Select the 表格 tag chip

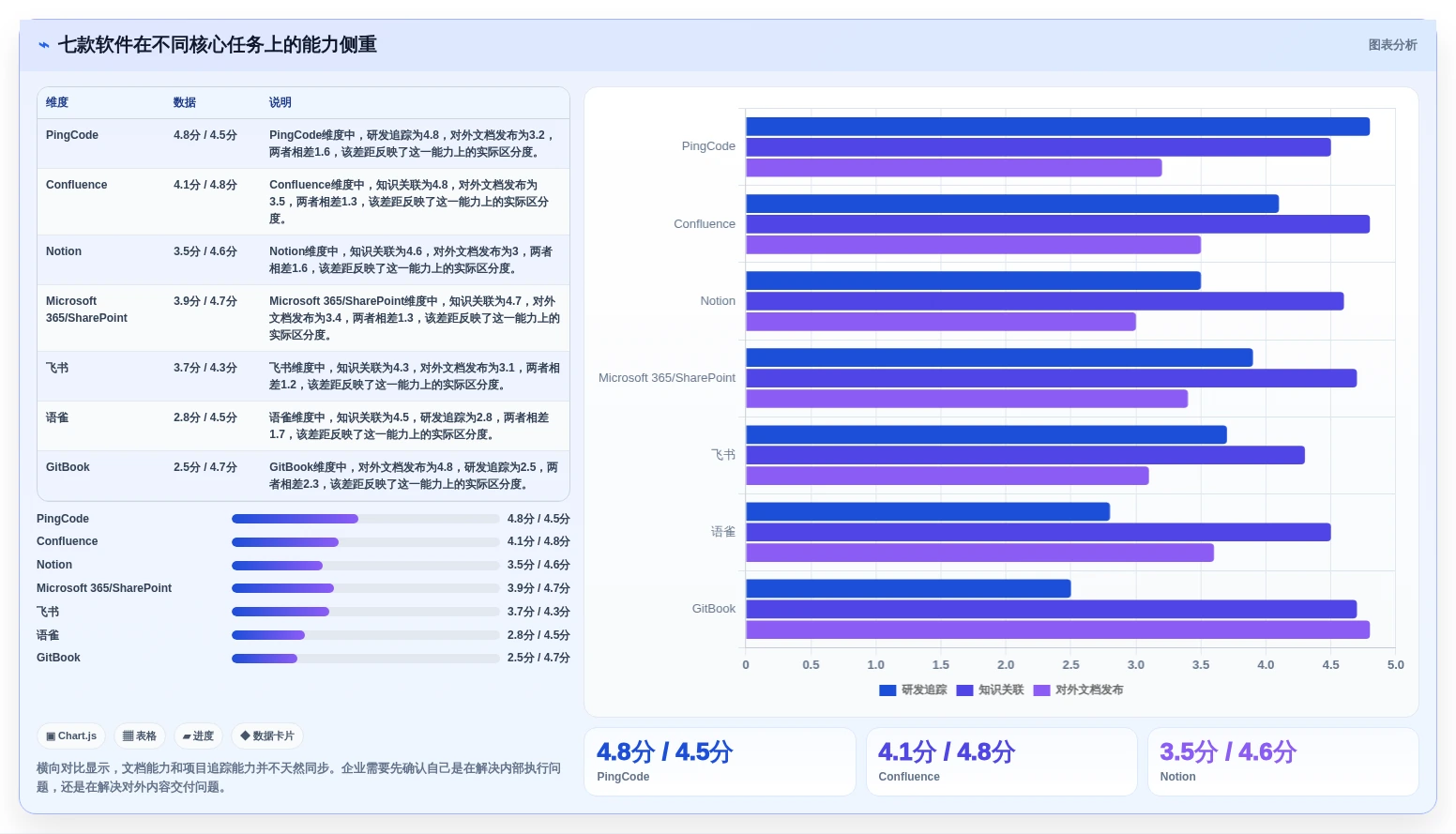pyautogui.click(x=140, y=736)
